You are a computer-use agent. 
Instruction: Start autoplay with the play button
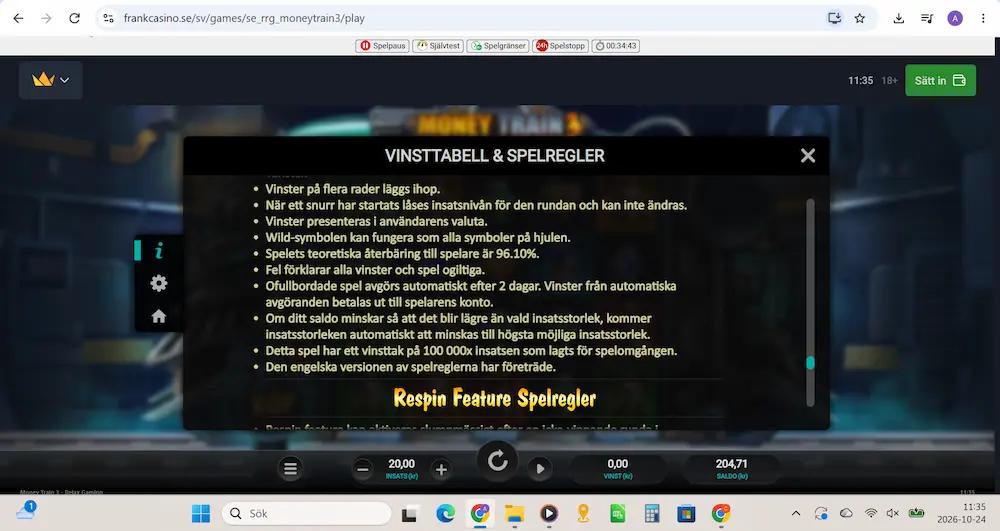tap(540, 469)
